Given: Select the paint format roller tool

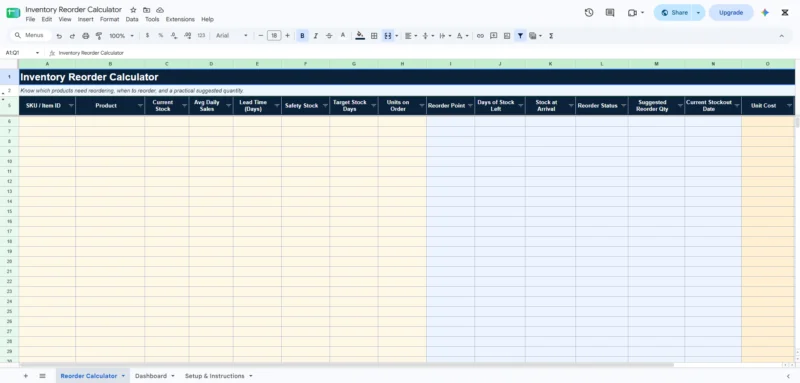Looking at the screenshot, I should pyautogui.click(x=99, y=36).
